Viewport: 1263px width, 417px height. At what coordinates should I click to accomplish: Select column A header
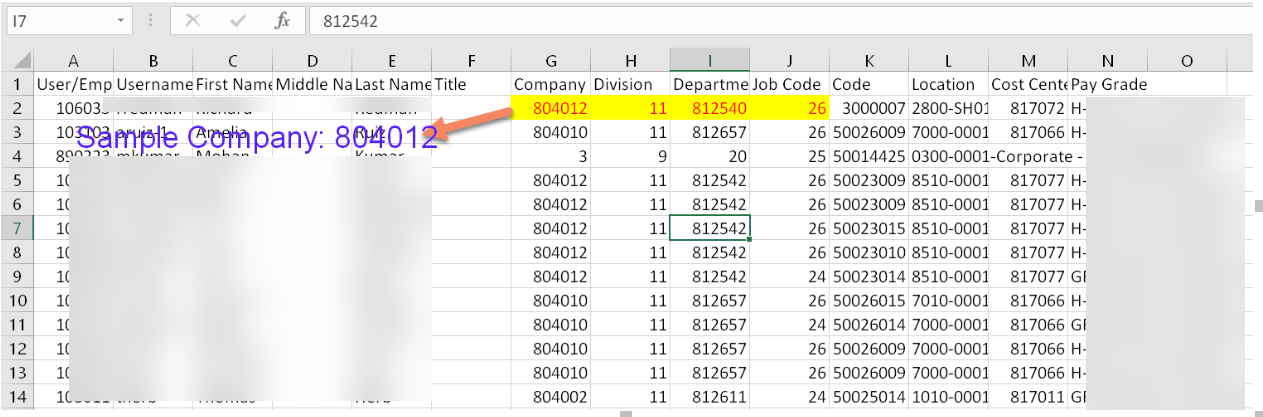pos(73,61)
